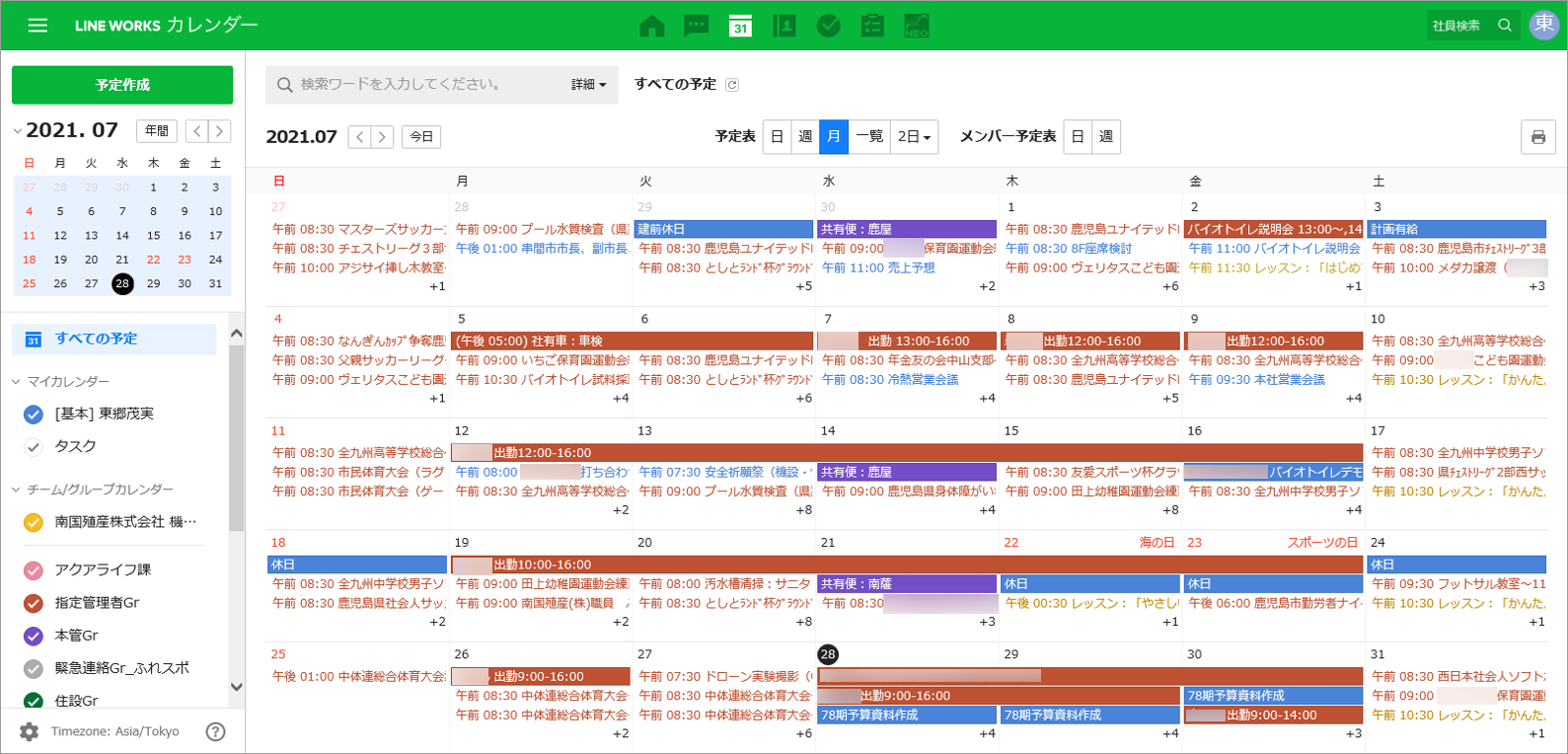This screenshot has height=754, width=1568.
Task: Switch to 週 schedule view
Action: (x=805, y=137)
